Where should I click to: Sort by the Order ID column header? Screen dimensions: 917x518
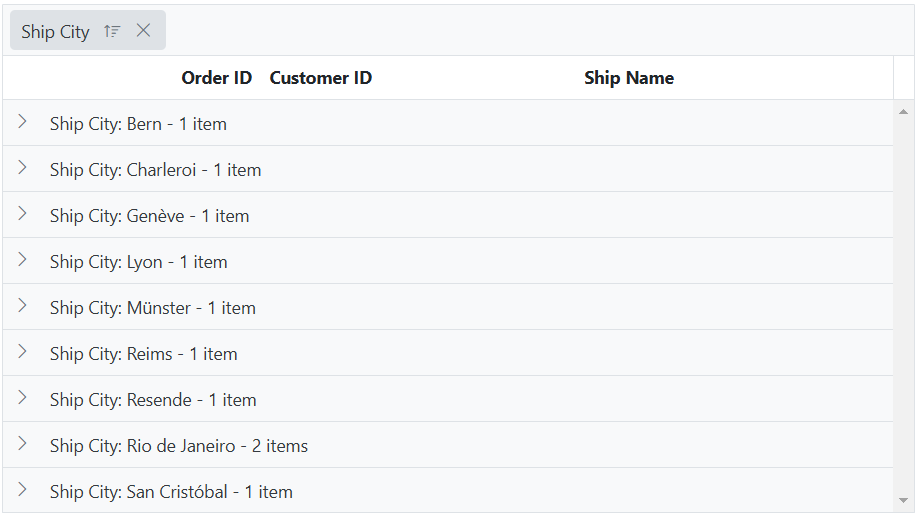tap(216, 78)
